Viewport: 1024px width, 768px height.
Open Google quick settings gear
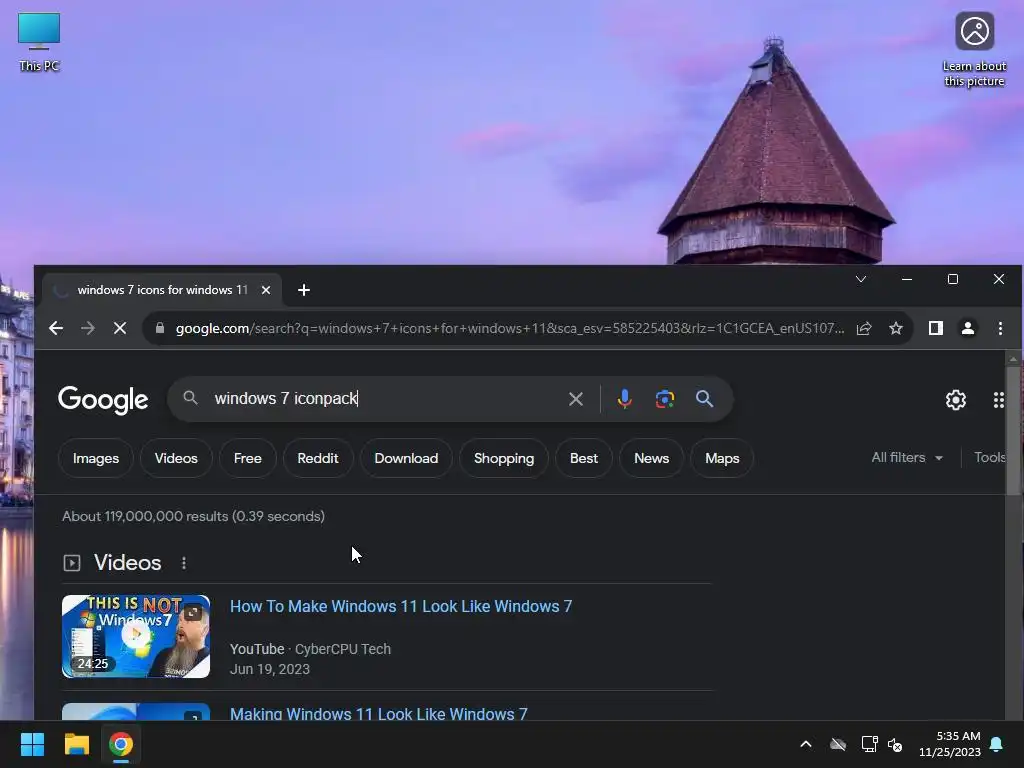point(955,400)
